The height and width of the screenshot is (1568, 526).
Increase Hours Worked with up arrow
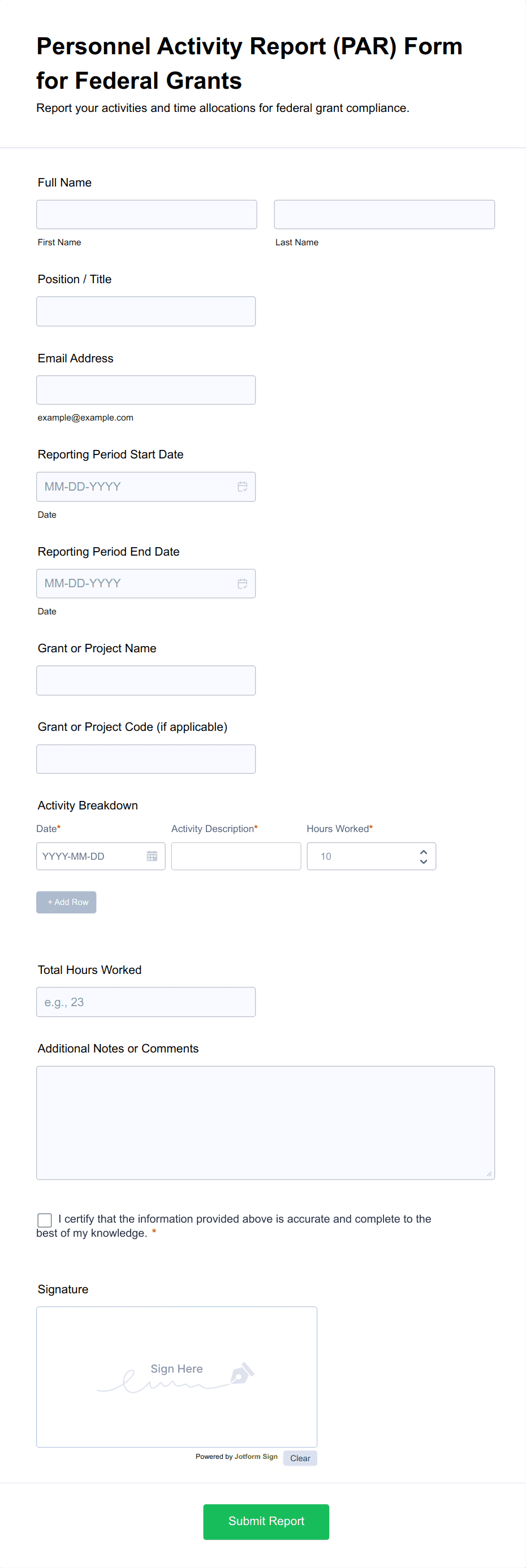pos(423,852)
